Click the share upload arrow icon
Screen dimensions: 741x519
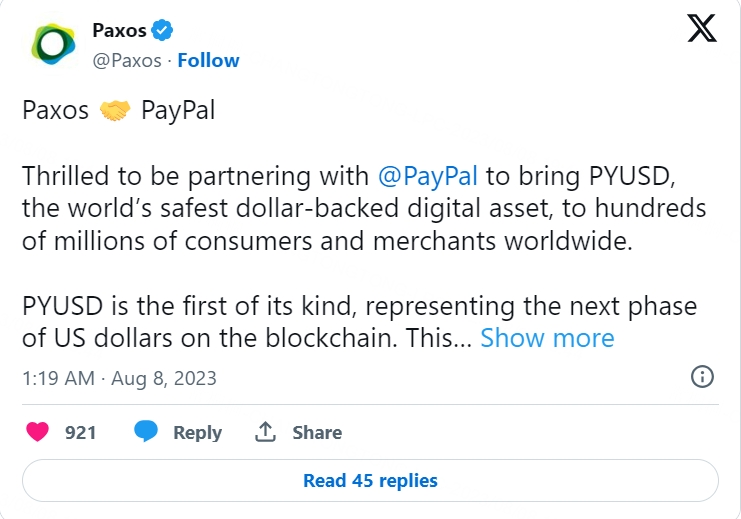pos(265,432)
